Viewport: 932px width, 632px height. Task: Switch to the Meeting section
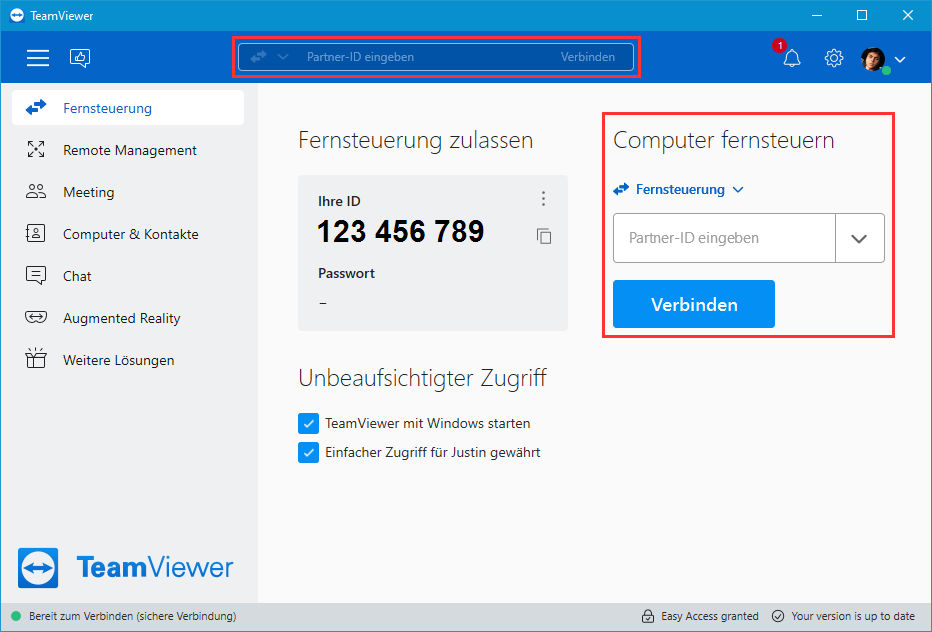128,192
